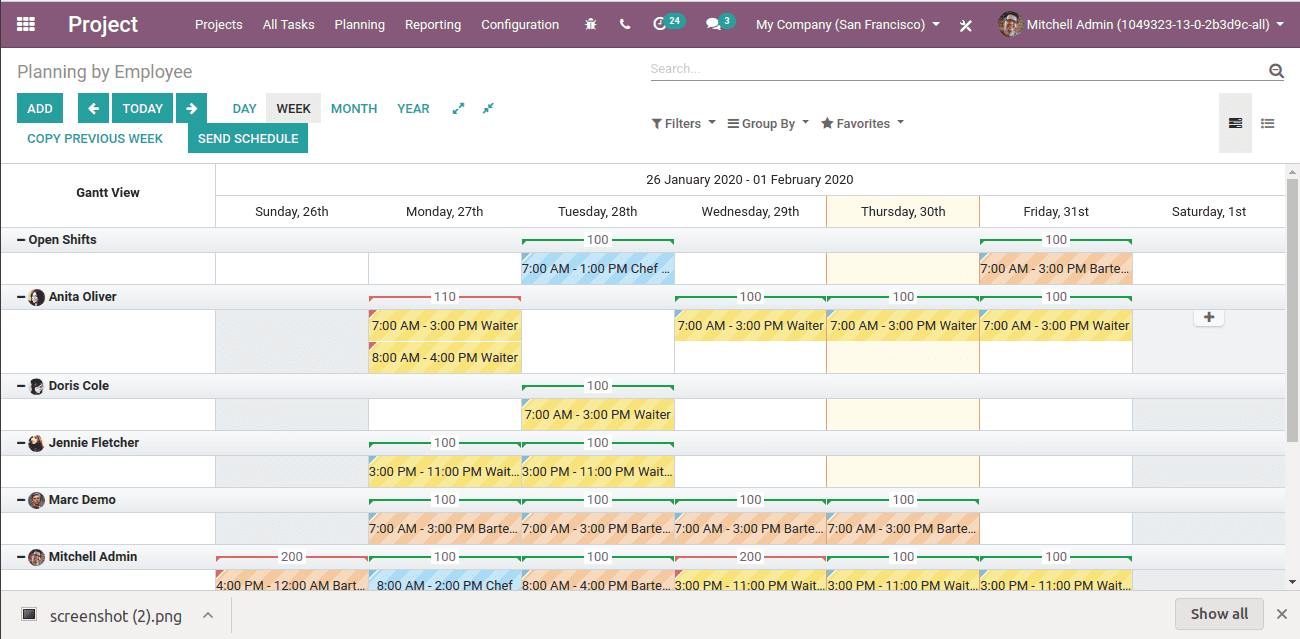Click the collapse rows arrows icon
Viewport: 1300px width, 639px height.
[488, 108]
